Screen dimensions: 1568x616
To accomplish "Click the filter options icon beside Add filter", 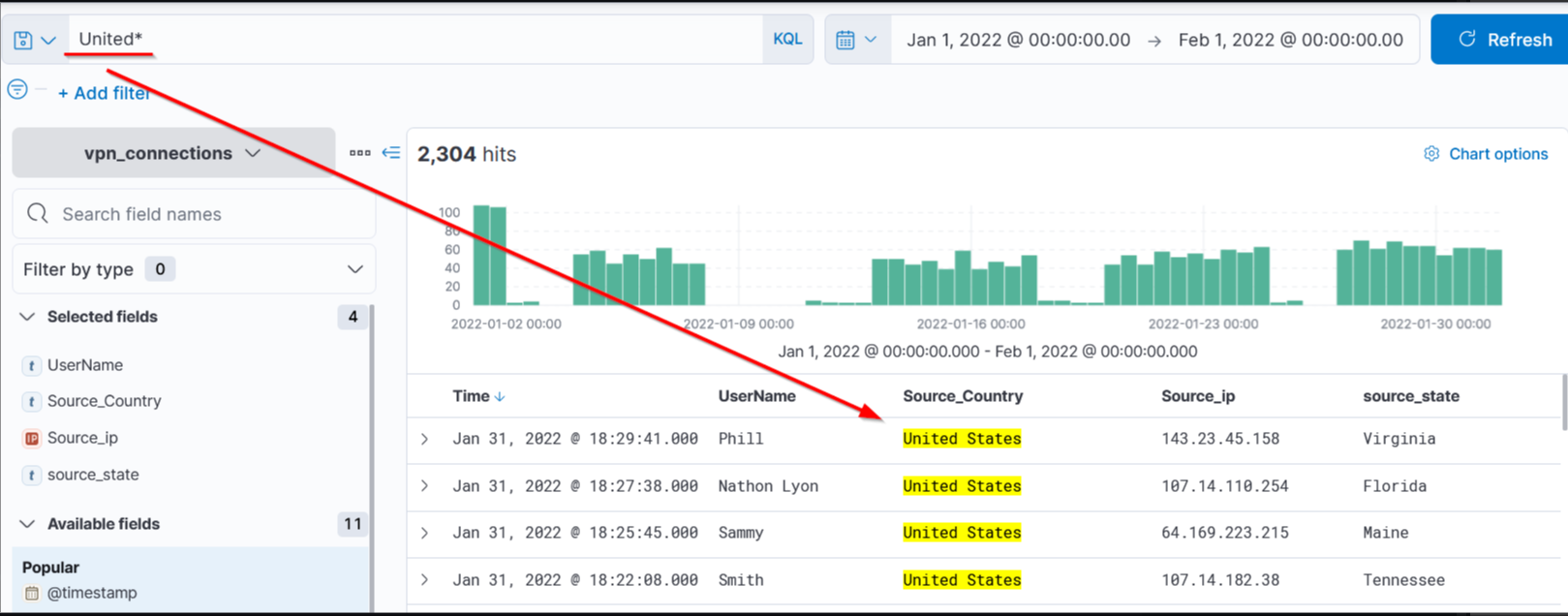I will (x=17, y=90).
